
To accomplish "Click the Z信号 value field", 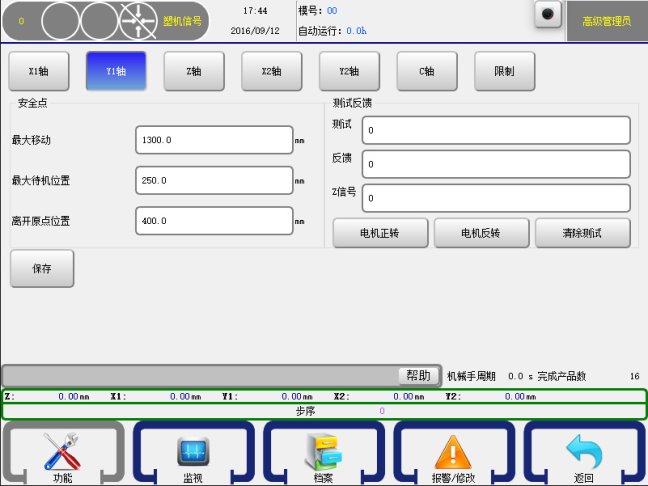I will point(496,198).
